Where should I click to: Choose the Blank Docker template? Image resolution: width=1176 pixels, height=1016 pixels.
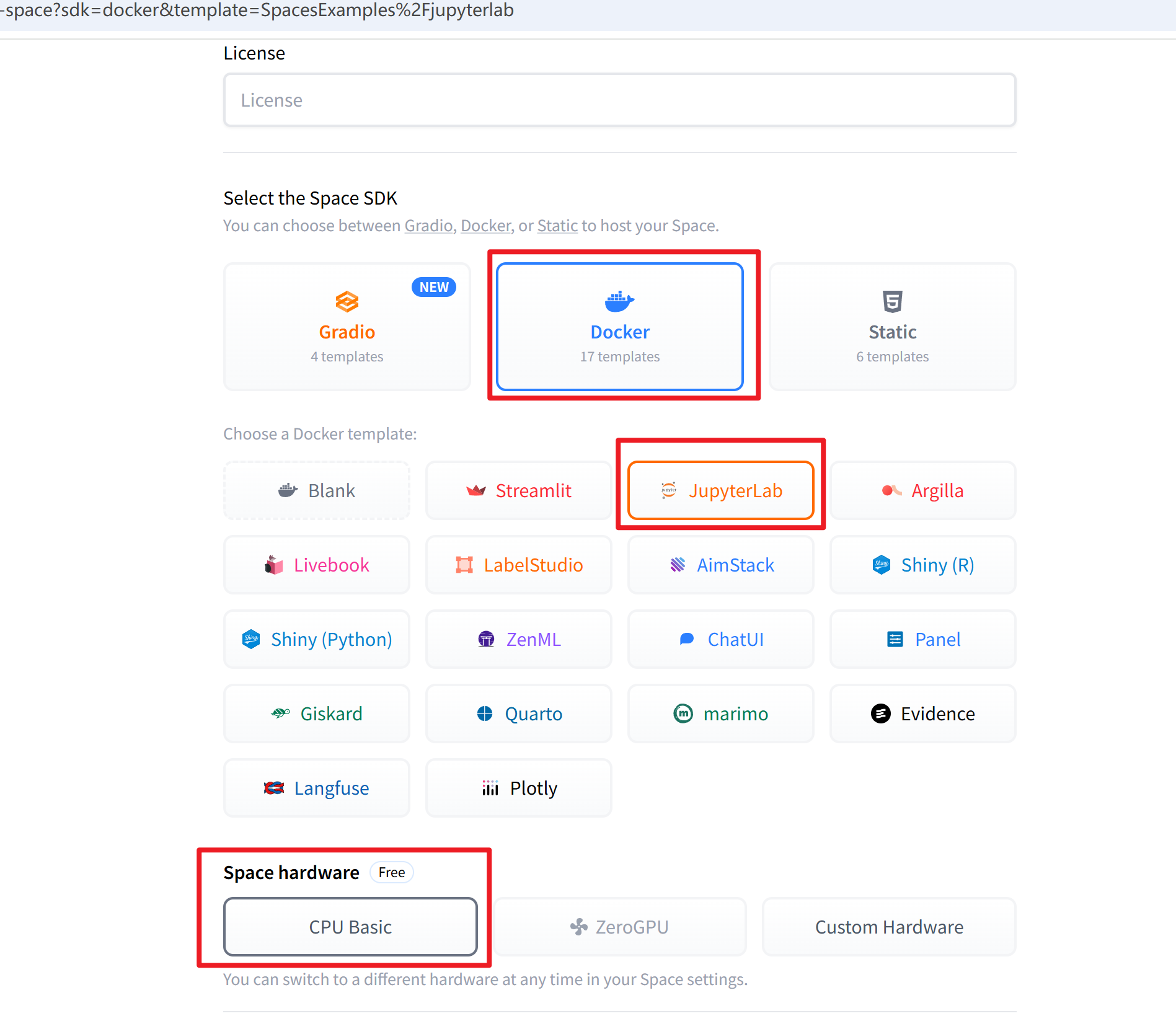point(317,490)
